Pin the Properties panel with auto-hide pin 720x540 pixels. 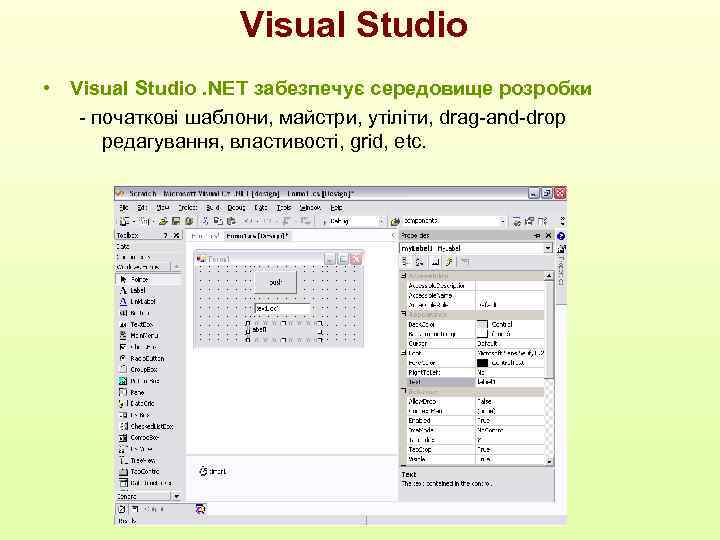click(x=536, y=236)
